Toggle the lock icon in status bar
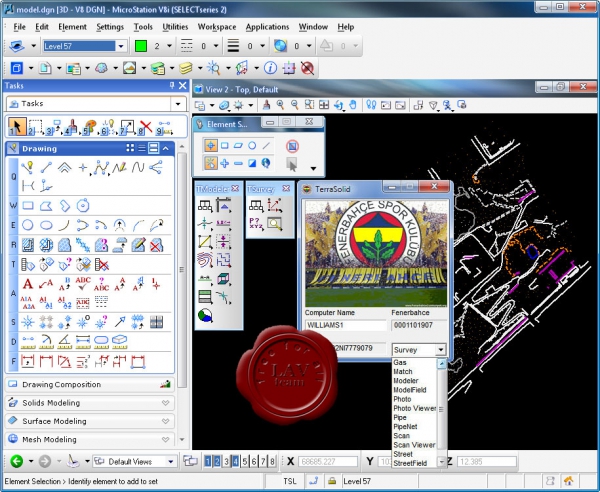 332,481
